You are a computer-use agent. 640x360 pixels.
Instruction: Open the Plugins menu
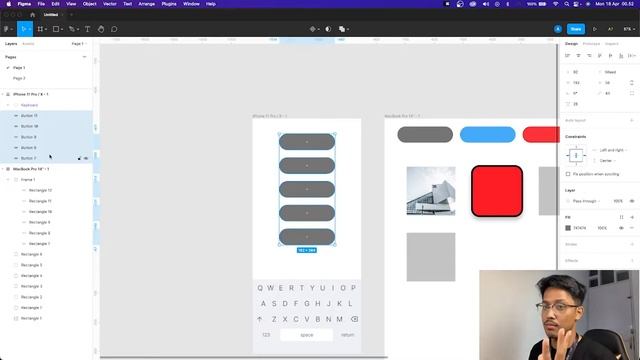pos(169,4)
